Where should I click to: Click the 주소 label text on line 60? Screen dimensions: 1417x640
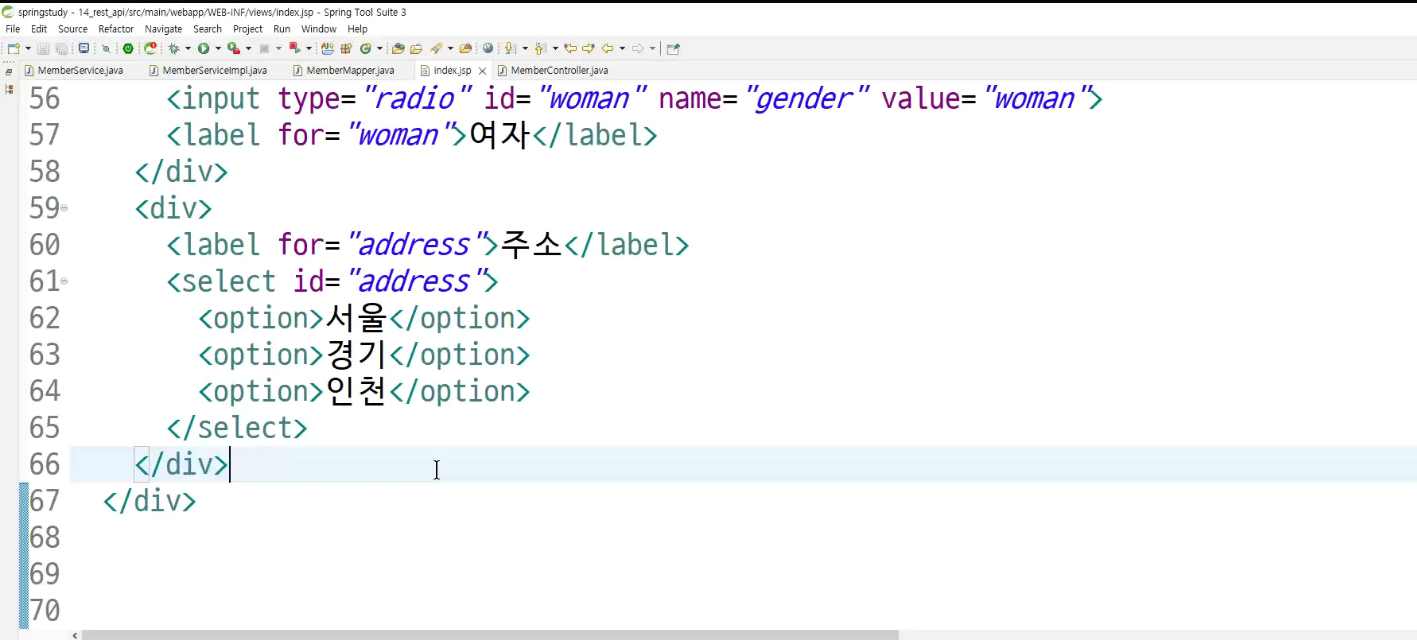tap(531, 244)
